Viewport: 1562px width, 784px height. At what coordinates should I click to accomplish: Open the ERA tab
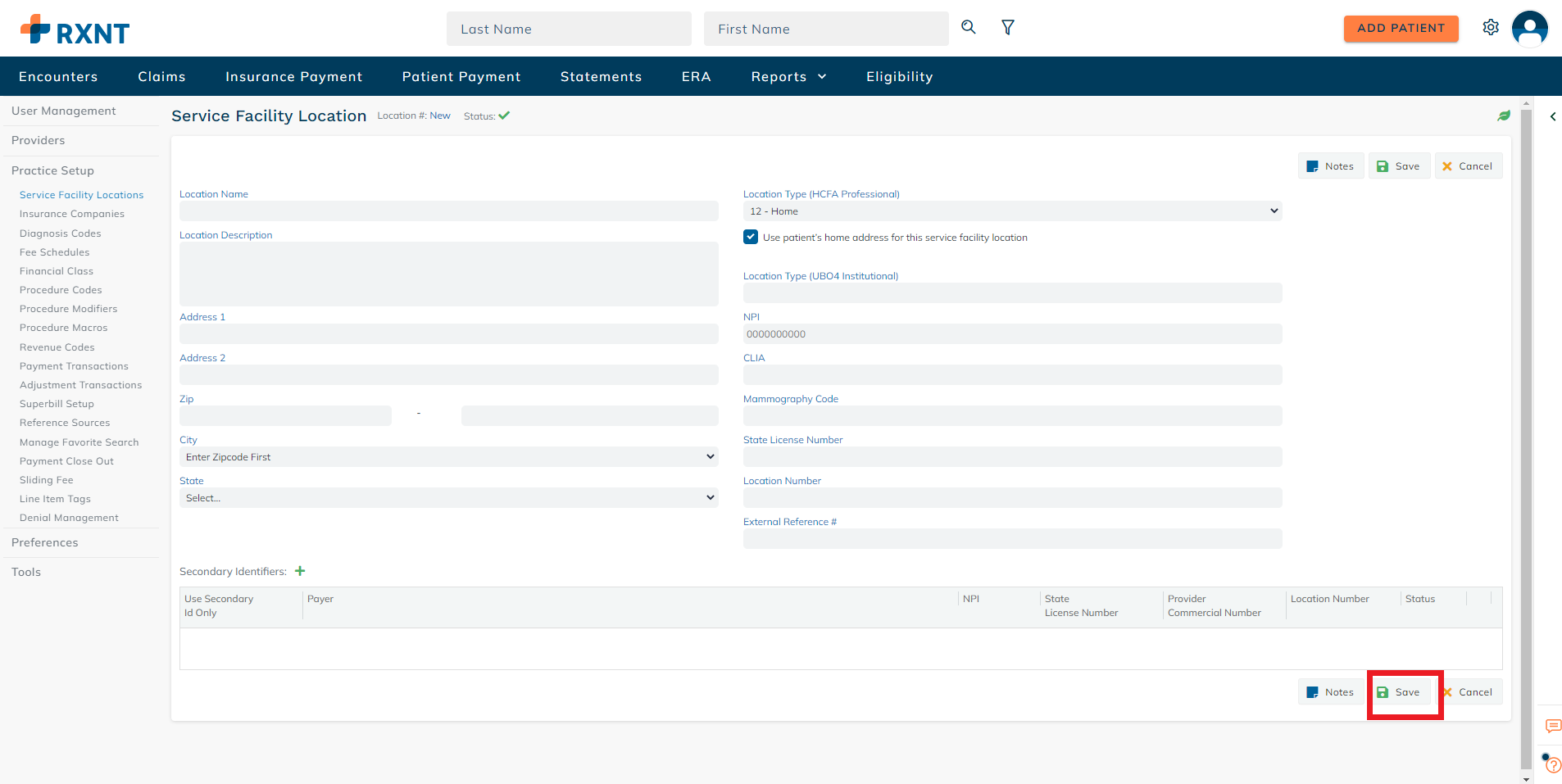point(696,76)
